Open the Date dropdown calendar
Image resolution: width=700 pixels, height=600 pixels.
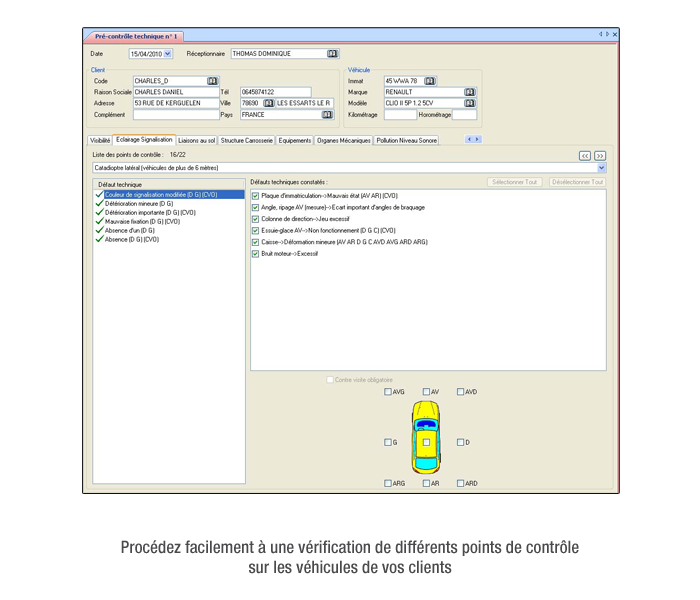(167, 54)
